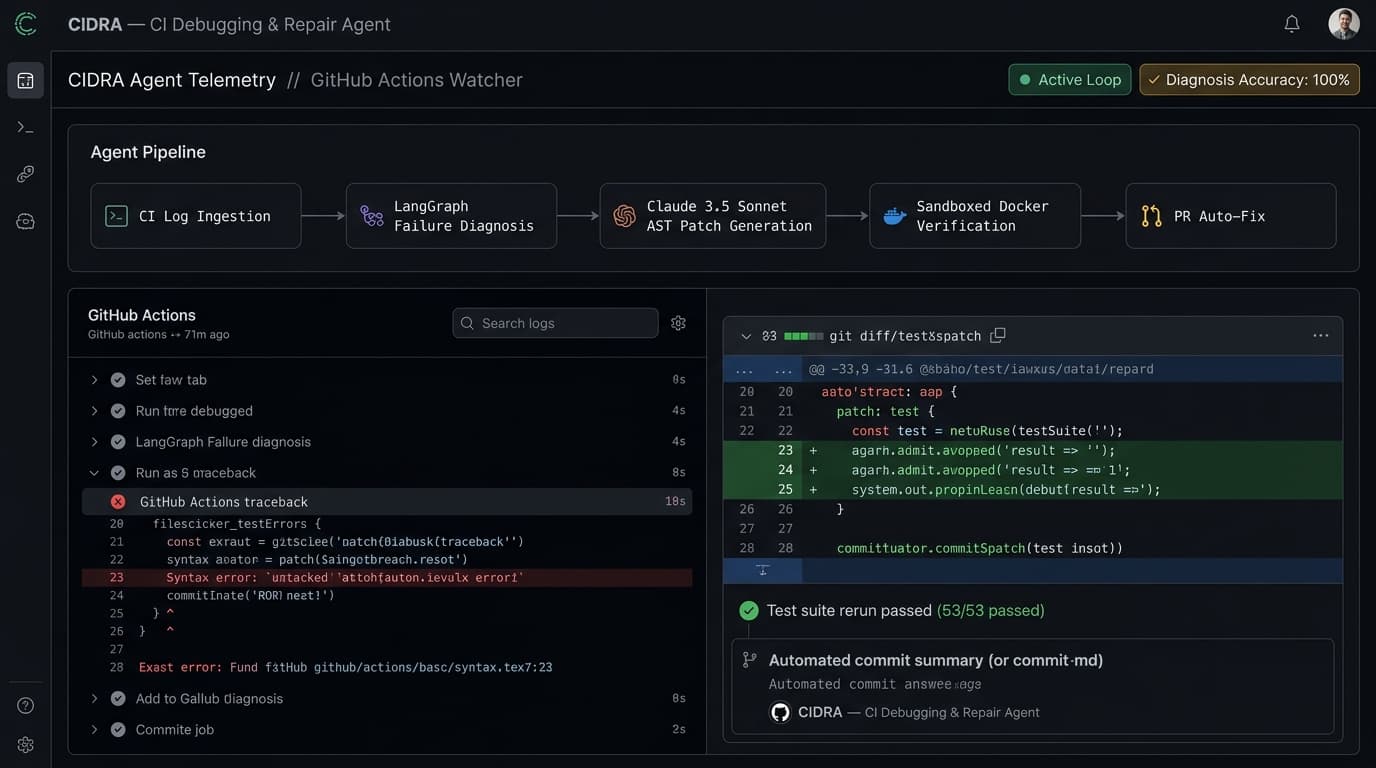This screenshot has height=768, width=1376.
Task: Click the Search logs field
Action: (555, 323)
